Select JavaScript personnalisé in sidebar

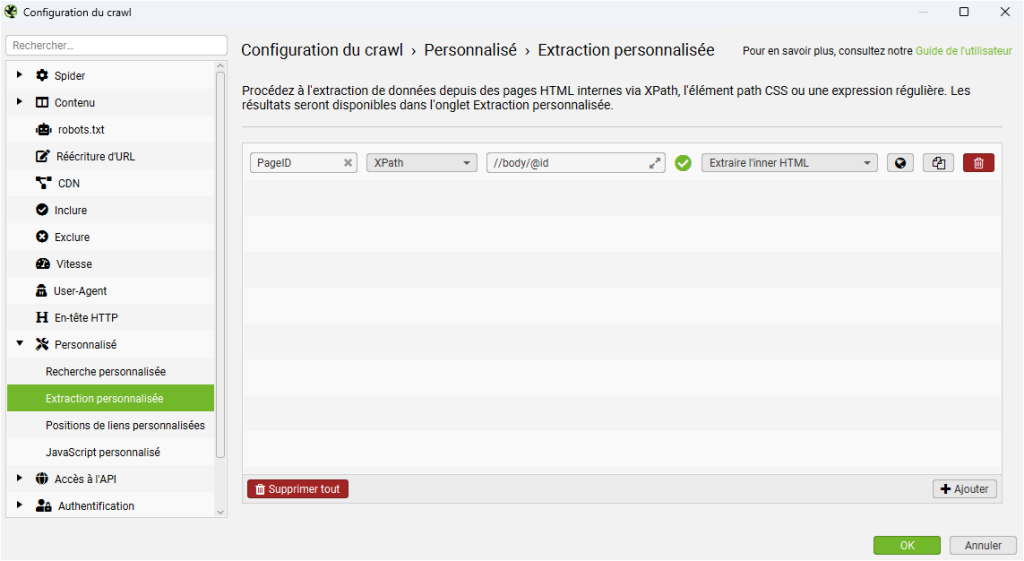(102, 452)
